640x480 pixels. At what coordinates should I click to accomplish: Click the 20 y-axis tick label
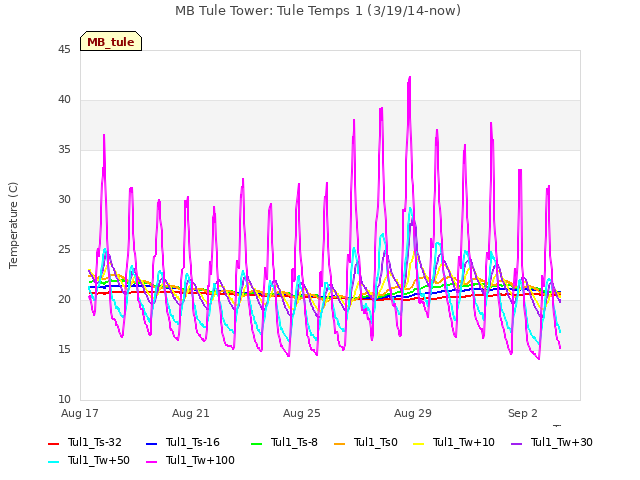pos(64,300)
